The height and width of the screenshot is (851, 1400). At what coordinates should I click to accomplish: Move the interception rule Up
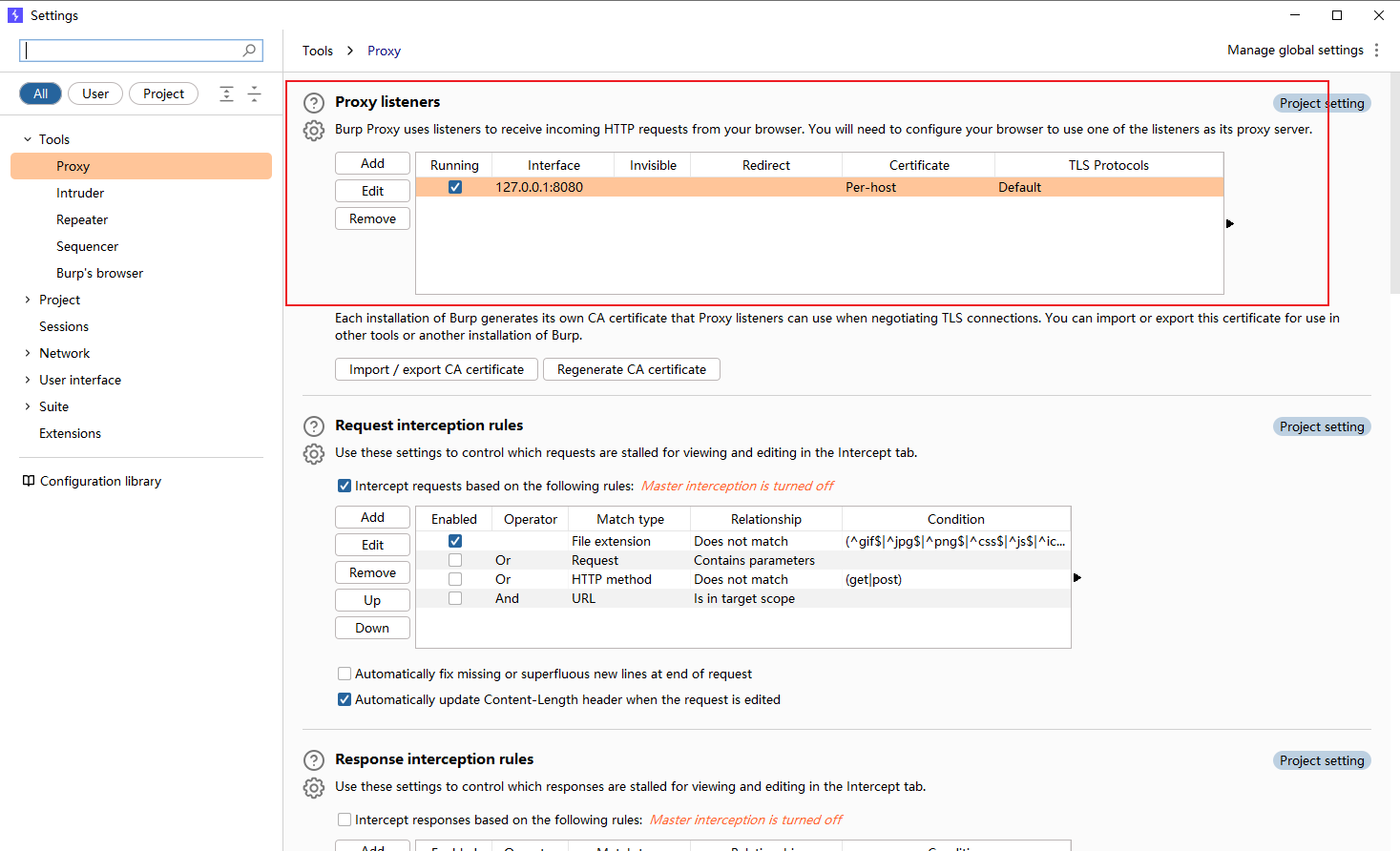pyautogui.click(x=372, y=600)
